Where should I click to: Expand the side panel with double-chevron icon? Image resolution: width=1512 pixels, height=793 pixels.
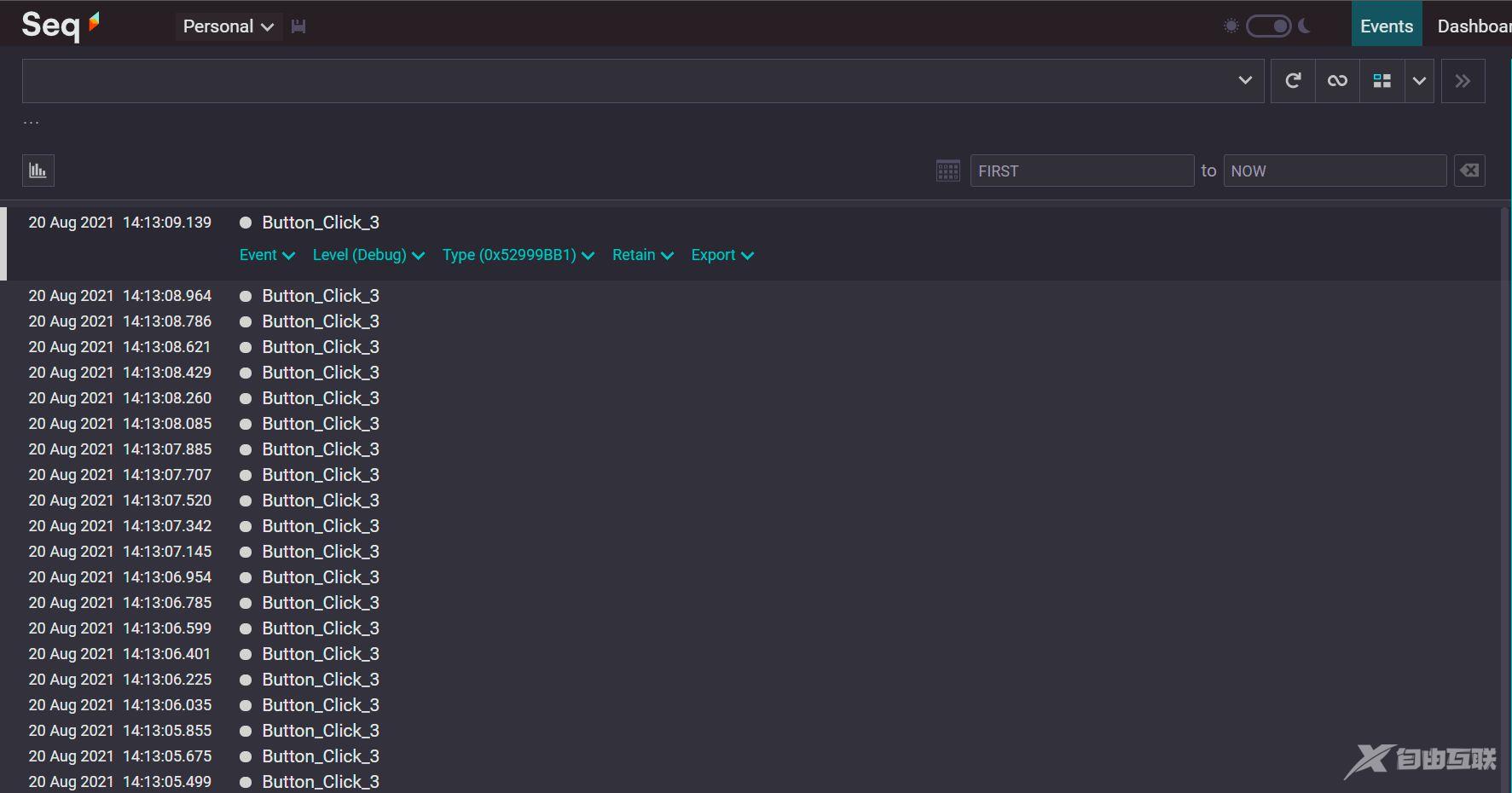point(1463,81)
